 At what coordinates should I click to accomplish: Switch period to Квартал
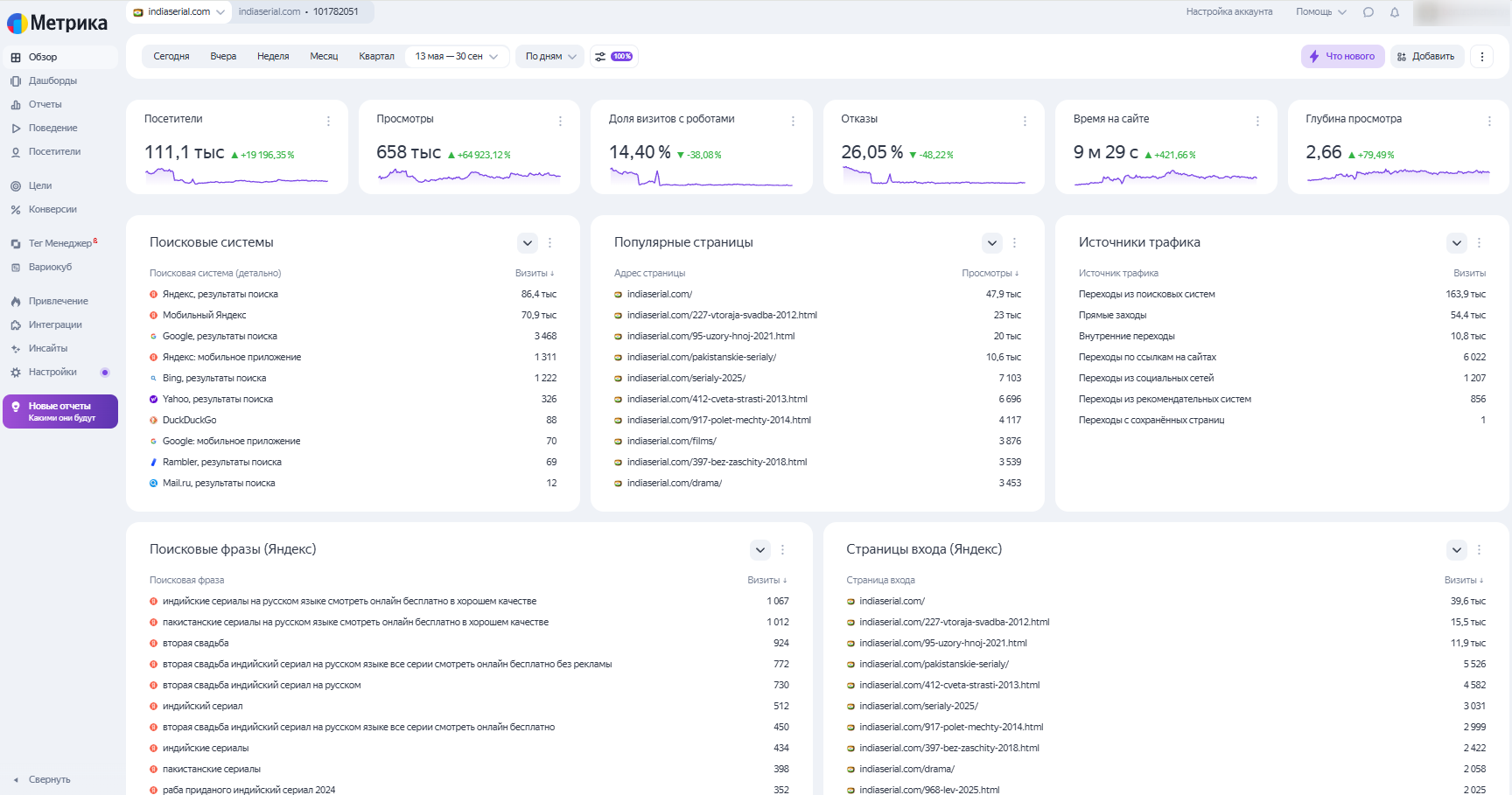[376, 57]
